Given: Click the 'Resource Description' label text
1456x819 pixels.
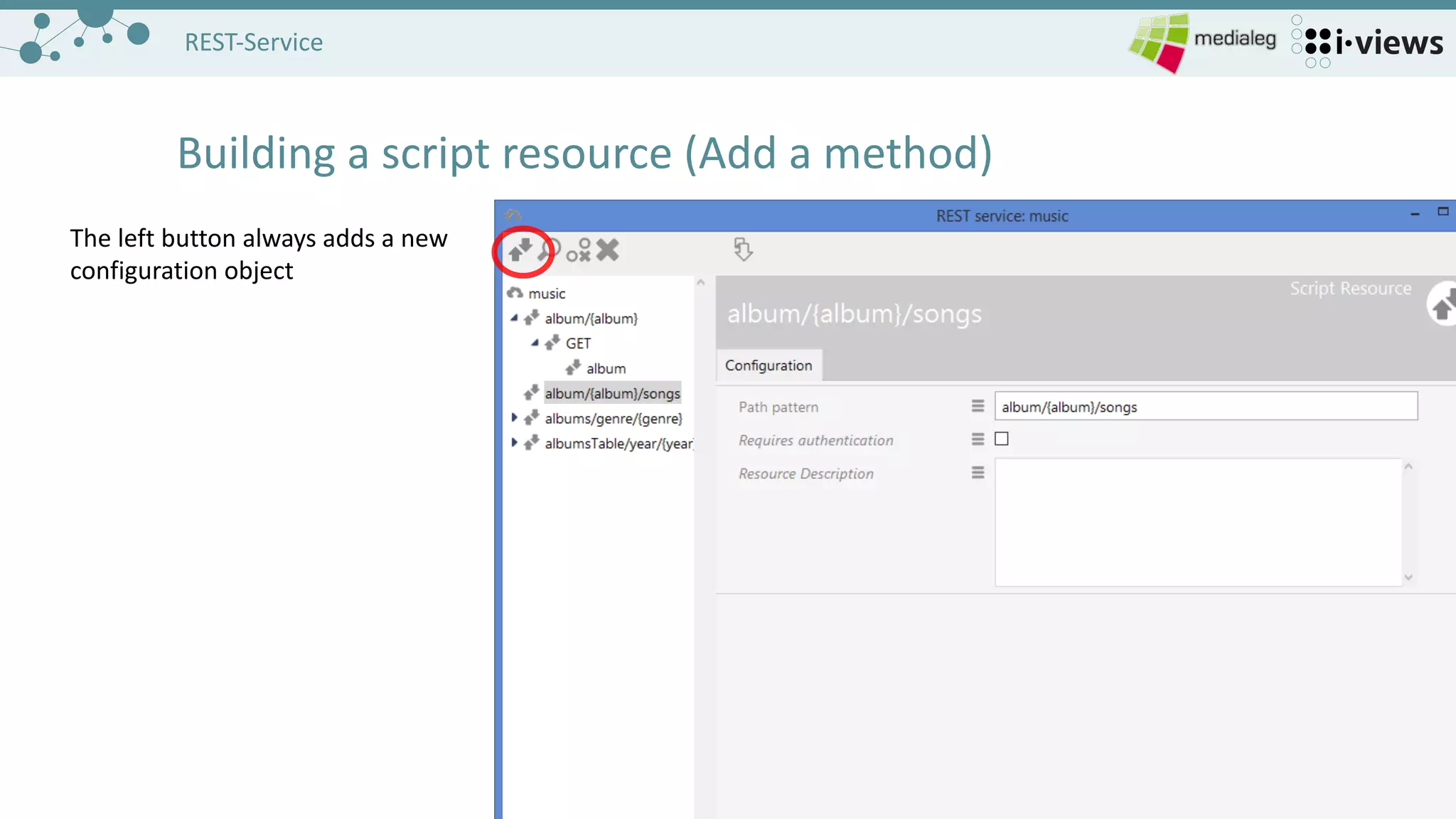Looking at the screenshot, I should point(806,473).
